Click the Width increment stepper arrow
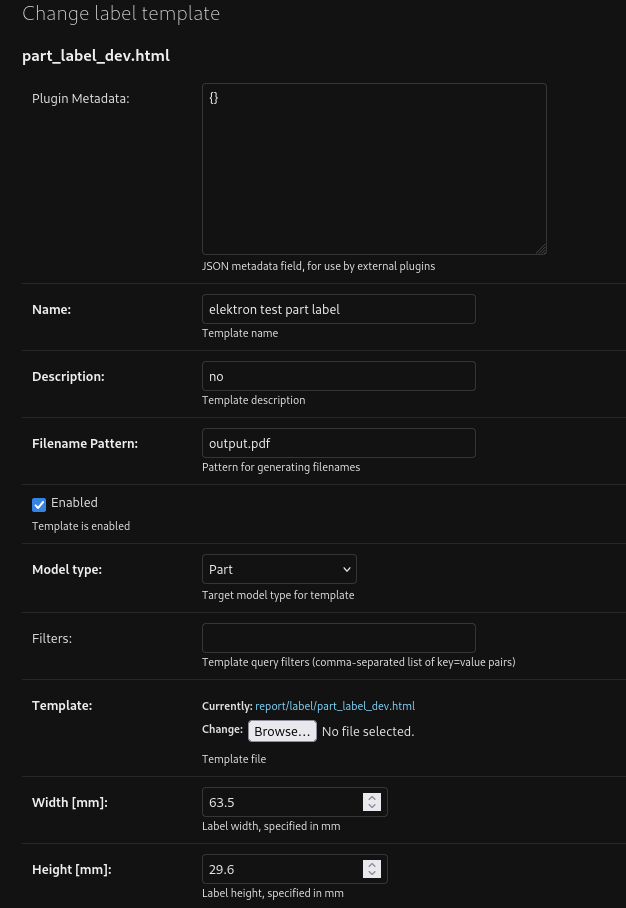The image size is (626, 908). [x=371, y=797]
